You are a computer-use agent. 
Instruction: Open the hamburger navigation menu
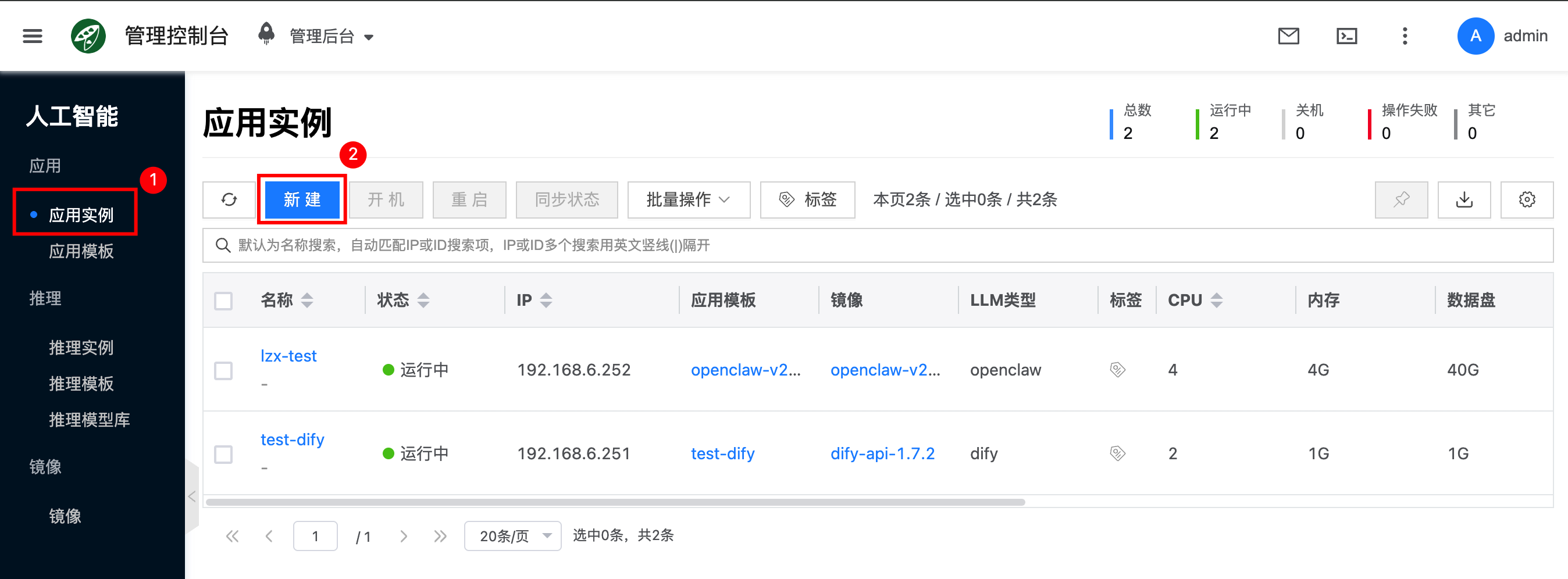point(32,37)
